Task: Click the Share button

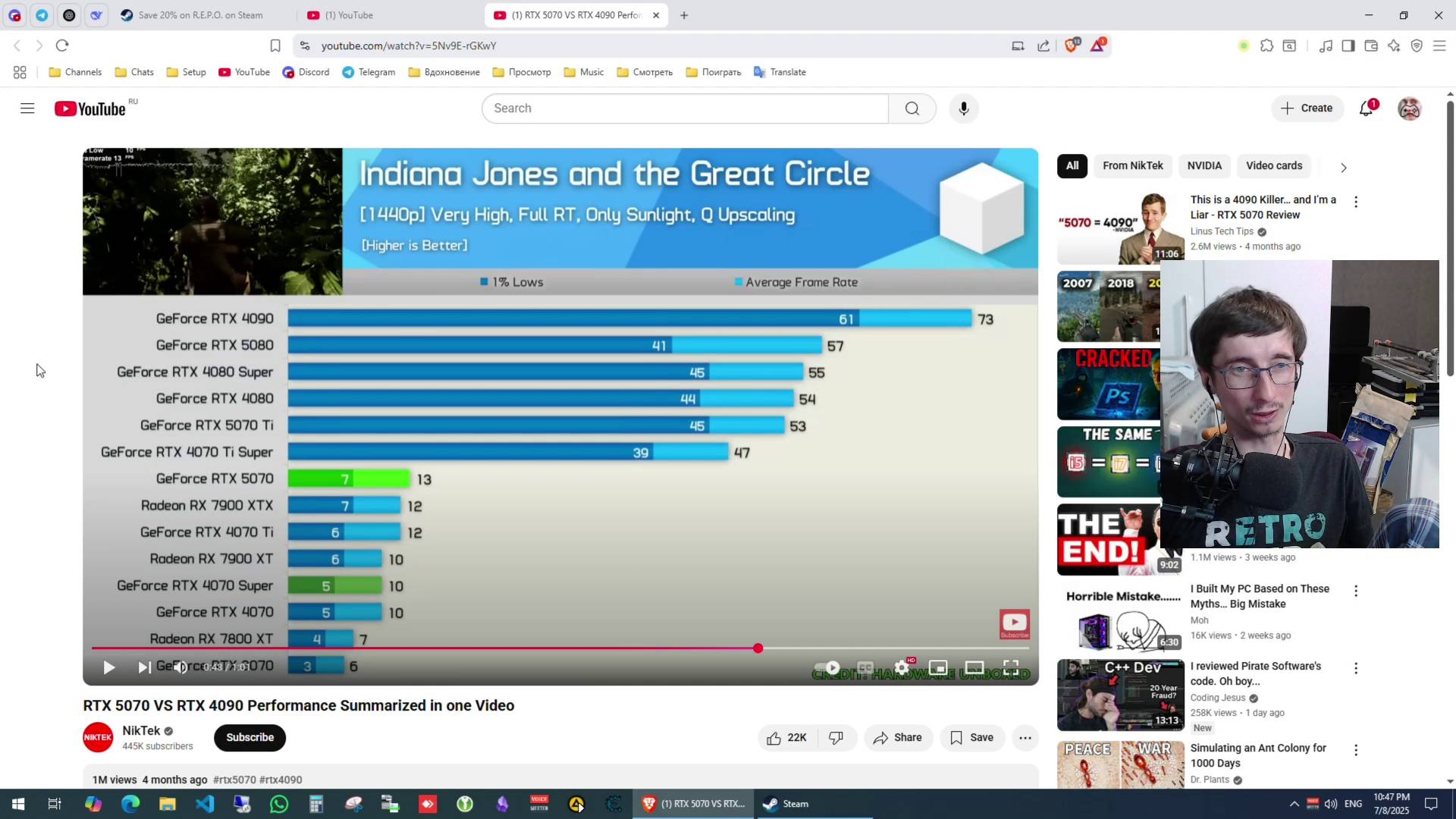Action: tap(898, 738)
